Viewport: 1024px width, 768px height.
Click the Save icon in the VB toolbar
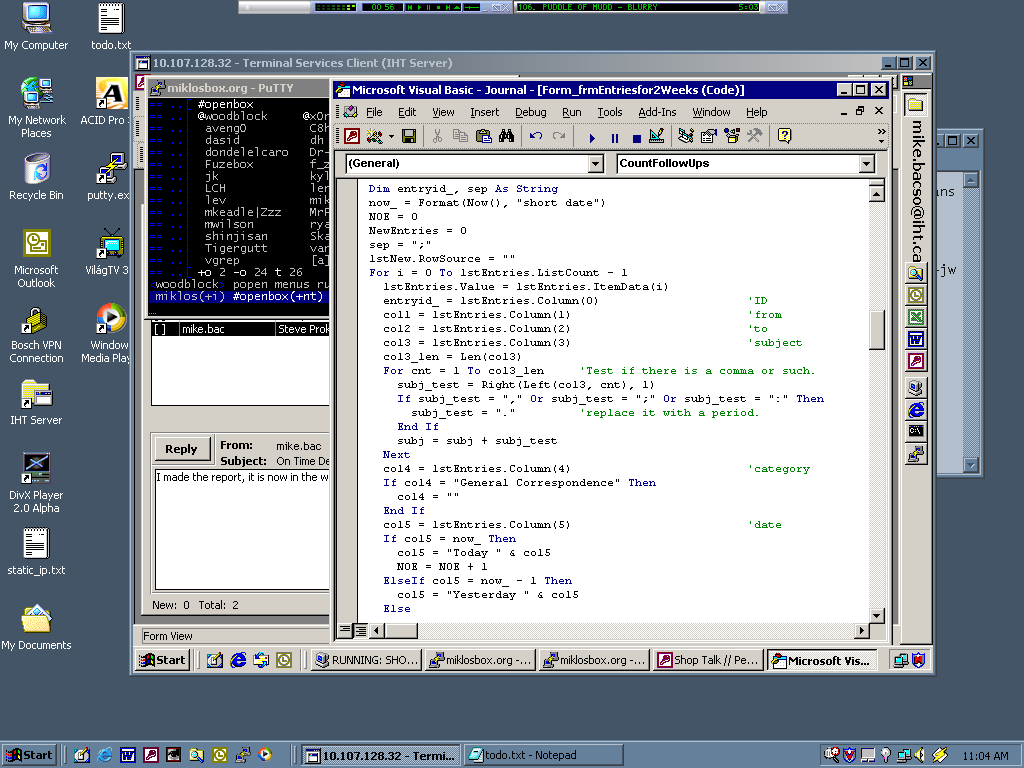(x=408, y=136)
